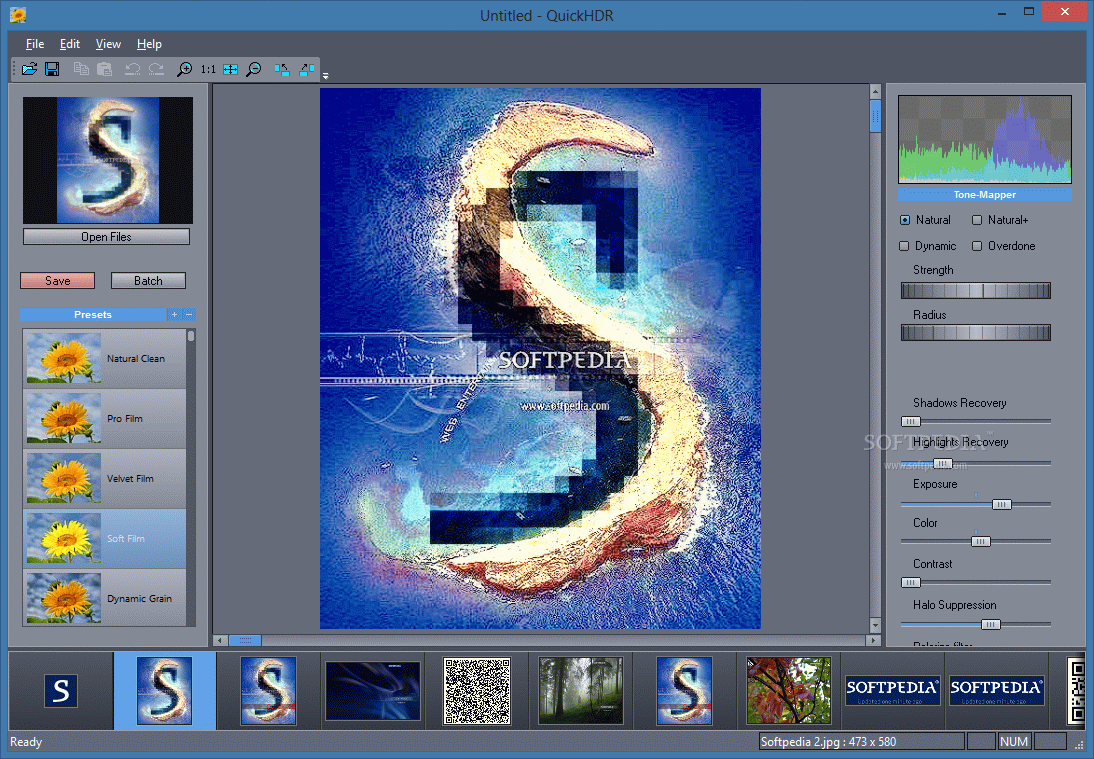Click the Strength slider bar
This screenshot has width=1094, height=759.
pos(975,290)
